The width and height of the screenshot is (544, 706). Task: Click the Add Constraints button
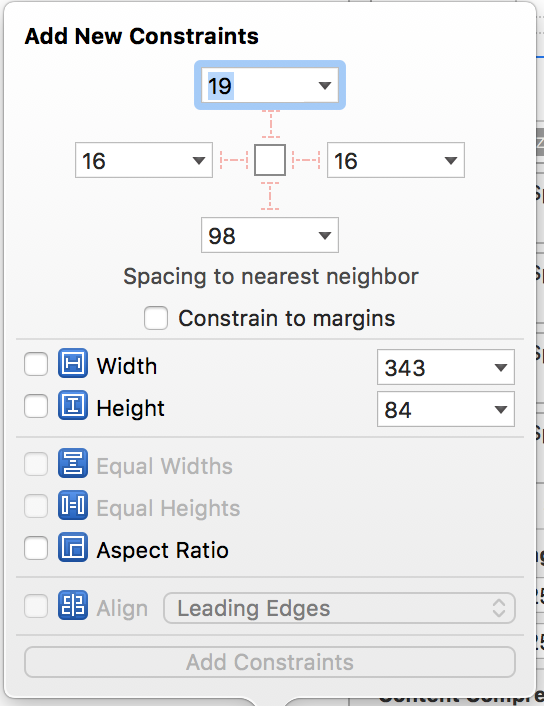[x=270, y=662]
